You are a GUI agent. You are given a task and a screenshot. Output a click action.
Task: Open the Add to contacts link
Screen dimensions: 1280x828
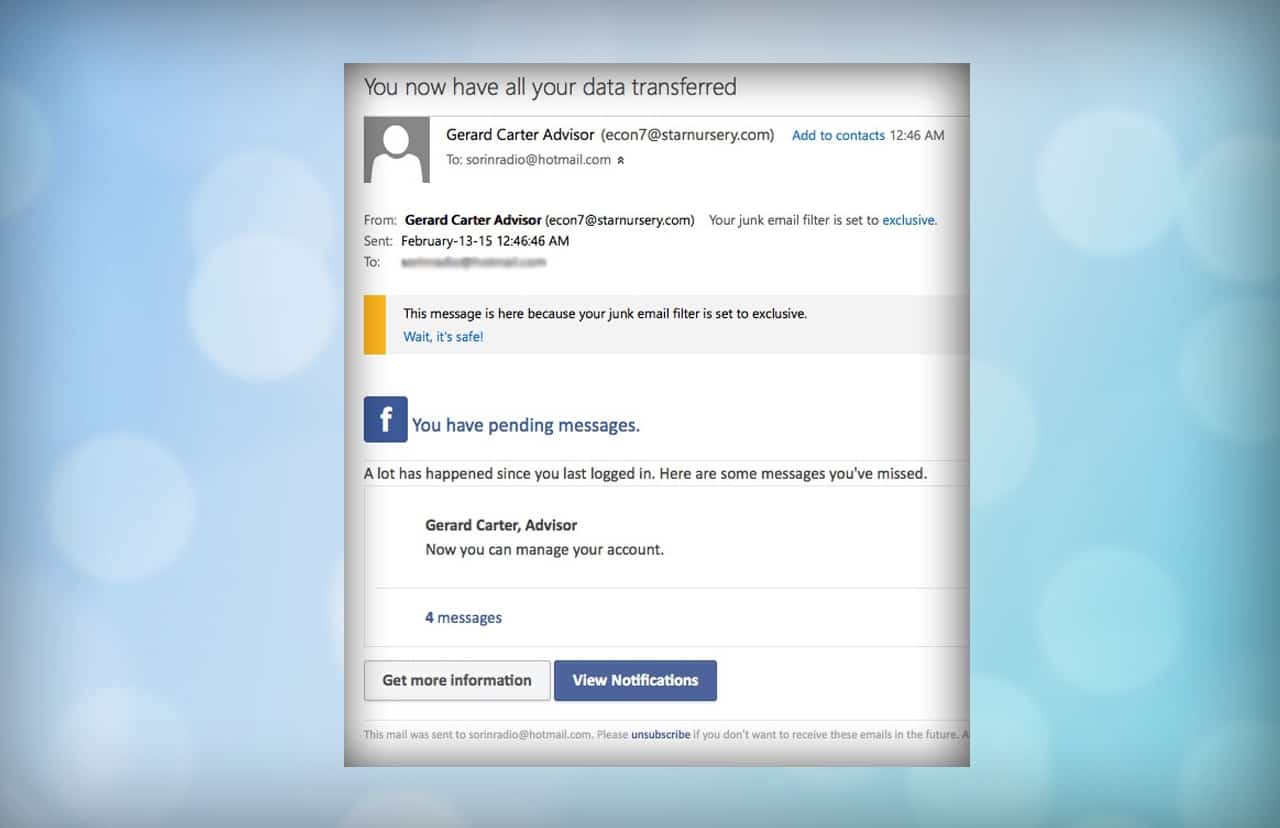(x=838, y=135)
